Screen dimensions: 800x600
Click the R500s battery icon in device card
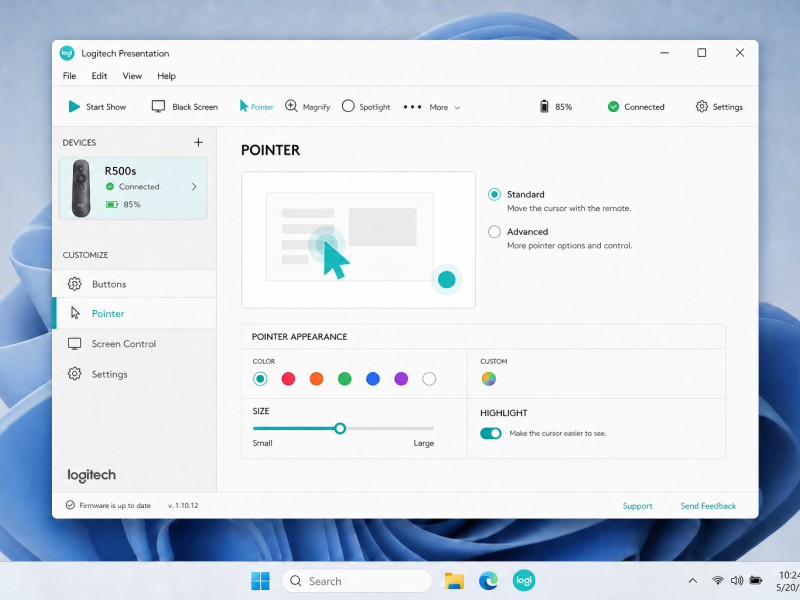(112, 205)
